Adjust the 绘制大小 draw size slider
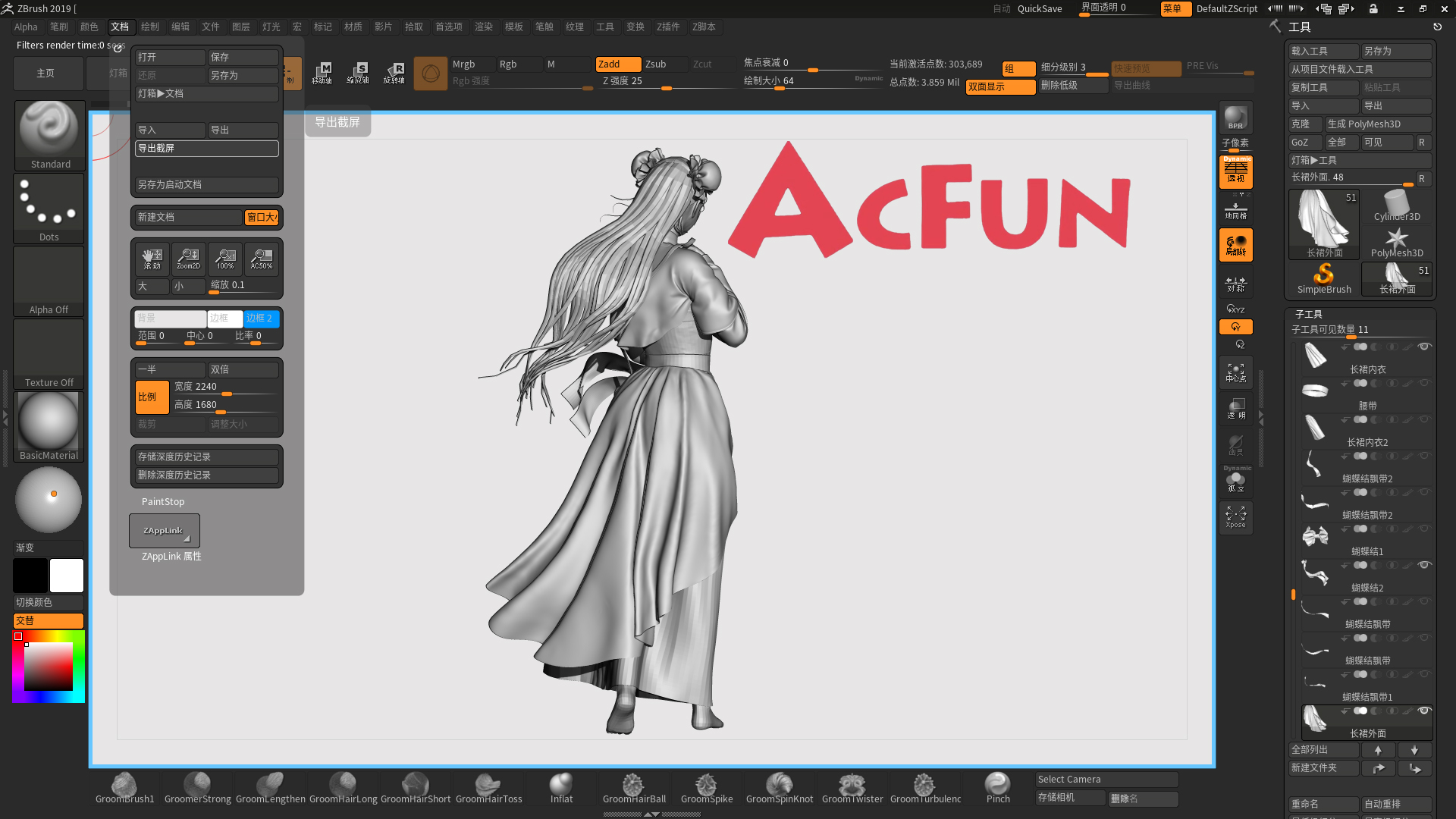The height and width of the screenshot is (819, 1456). (811, 82)
